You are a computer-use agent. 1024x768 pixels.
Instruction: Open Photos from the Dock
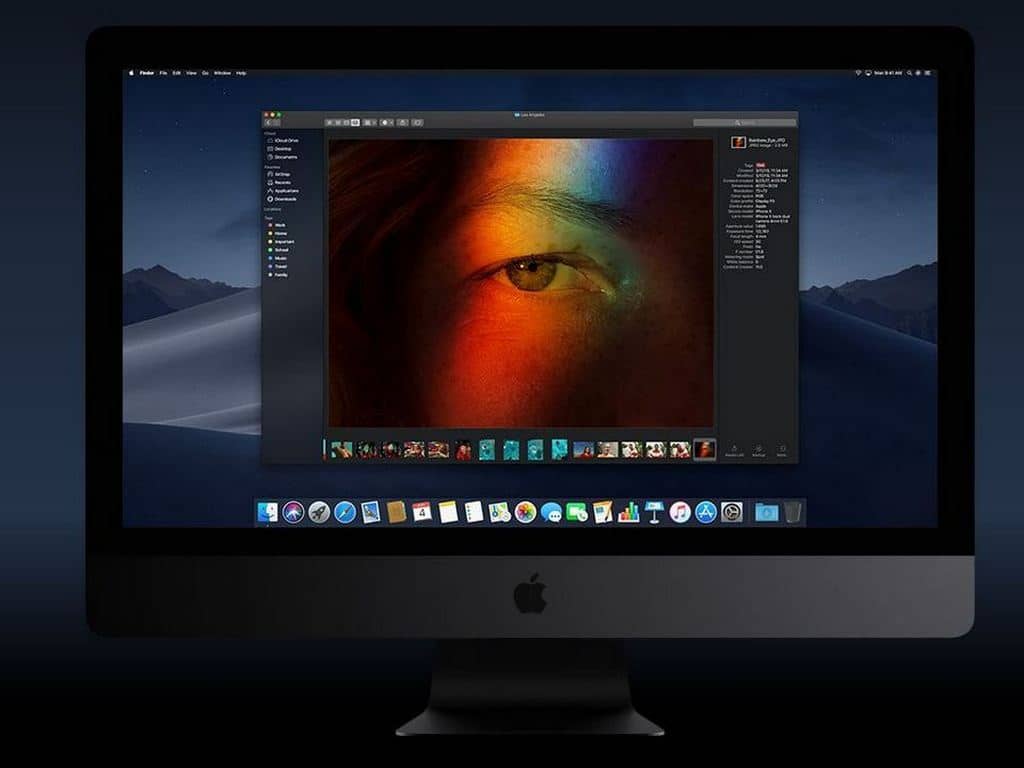525,513
